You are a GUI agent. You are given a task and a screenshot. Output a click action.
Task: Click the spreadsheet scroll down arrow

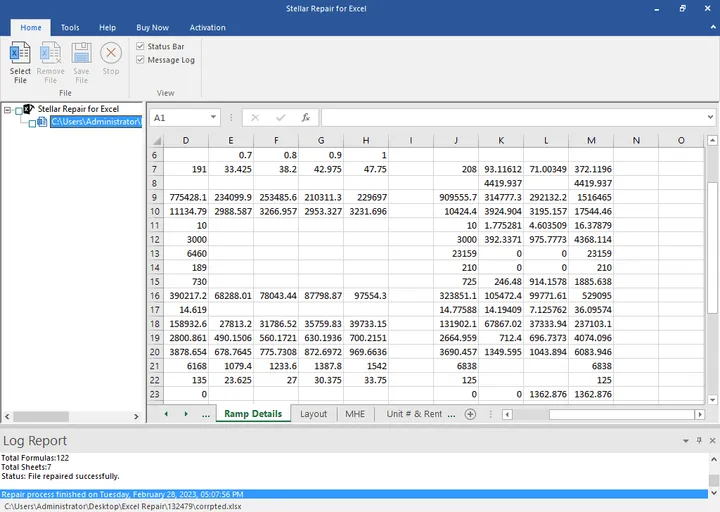pyautogui.click(x=712, y=400)
